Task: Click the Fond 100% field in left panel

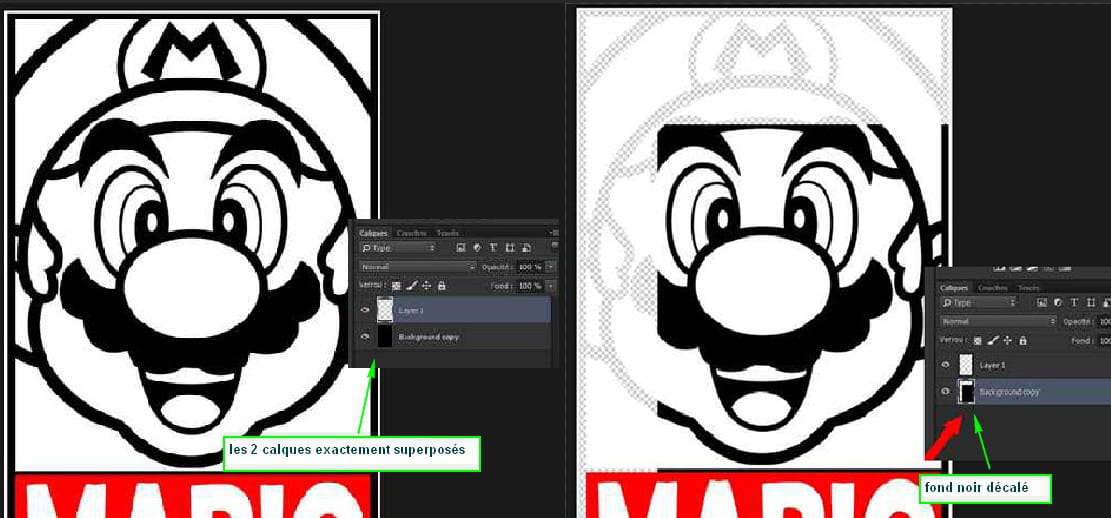Action: (531, 286)
